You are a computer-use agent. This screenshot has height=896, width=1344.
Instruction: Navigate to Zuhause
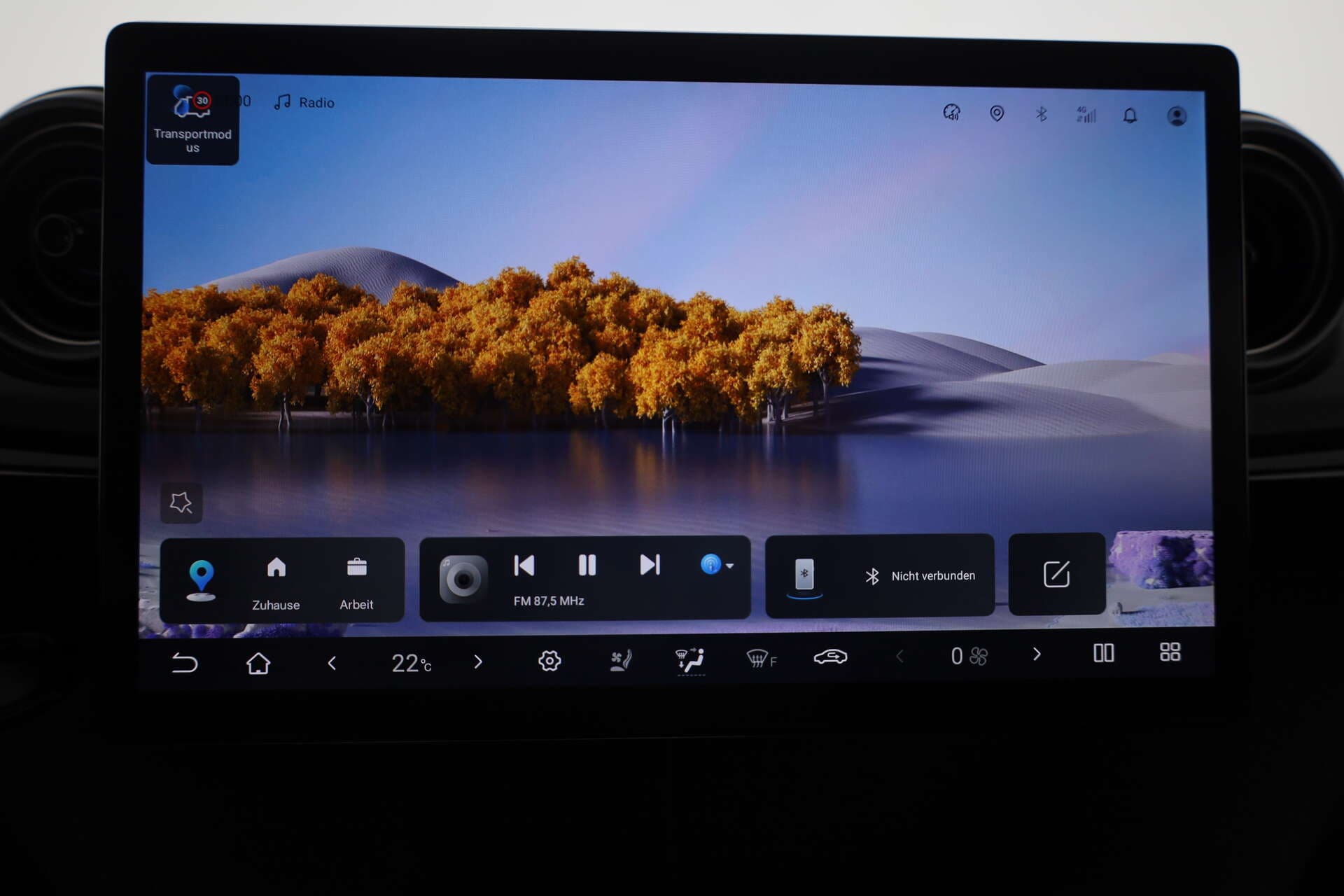(x=276, y=584)
